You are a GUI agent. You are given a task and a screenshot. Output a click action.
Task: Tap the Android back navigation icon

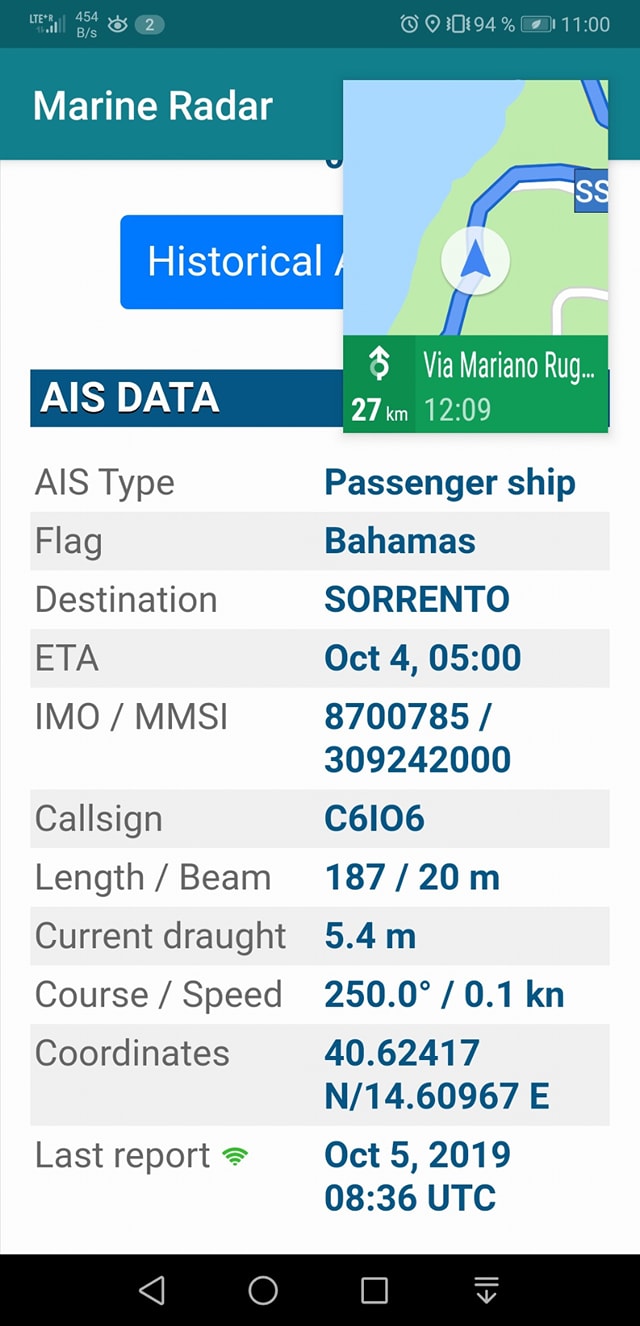[x=152, y=1290]
